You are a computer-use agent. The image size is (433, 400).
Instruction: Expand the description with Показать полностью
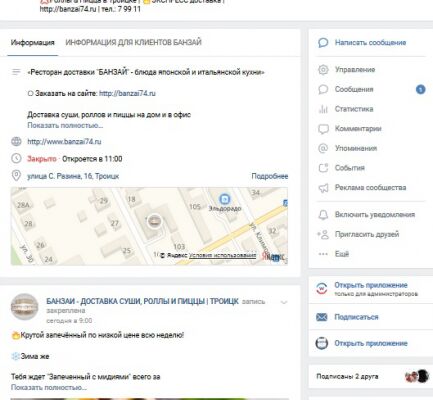[x=65, y=126]
